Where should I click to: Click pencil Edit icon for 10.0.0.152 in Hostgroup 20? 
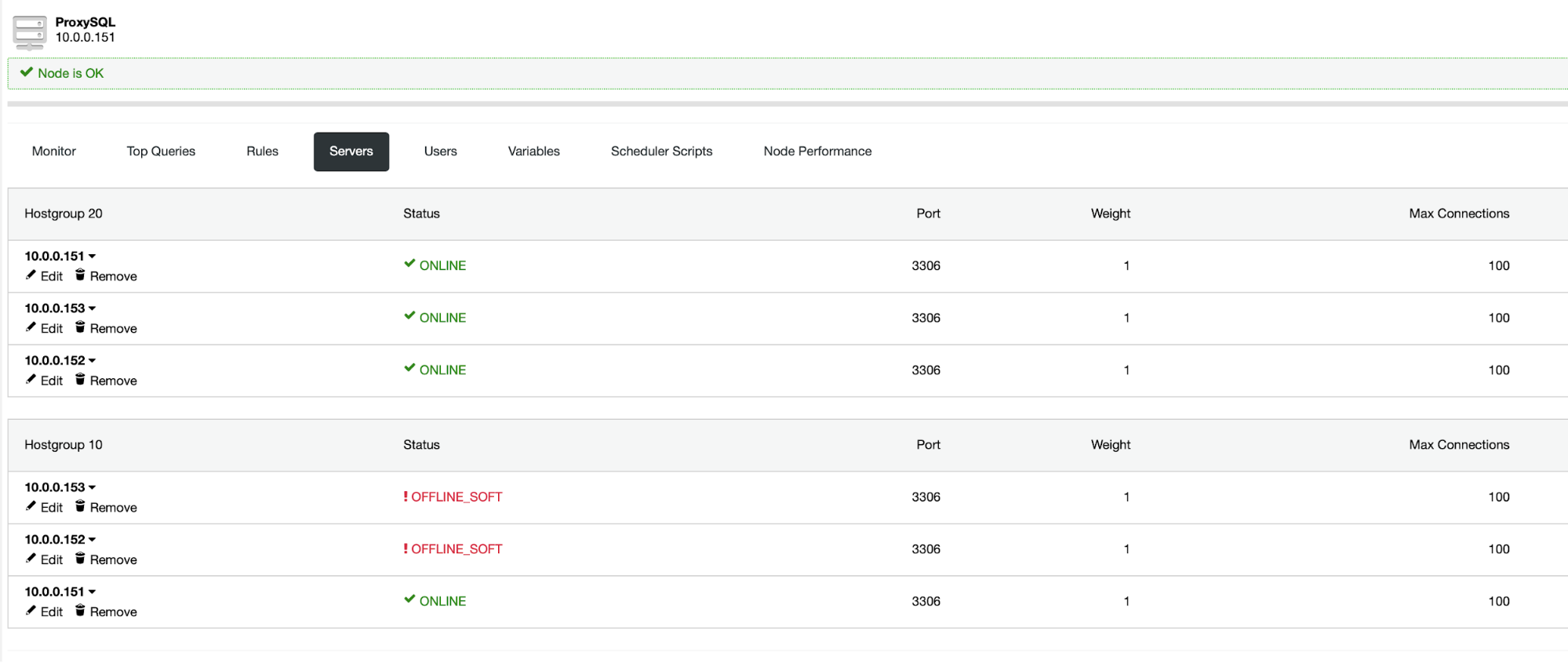coord(31,380)
